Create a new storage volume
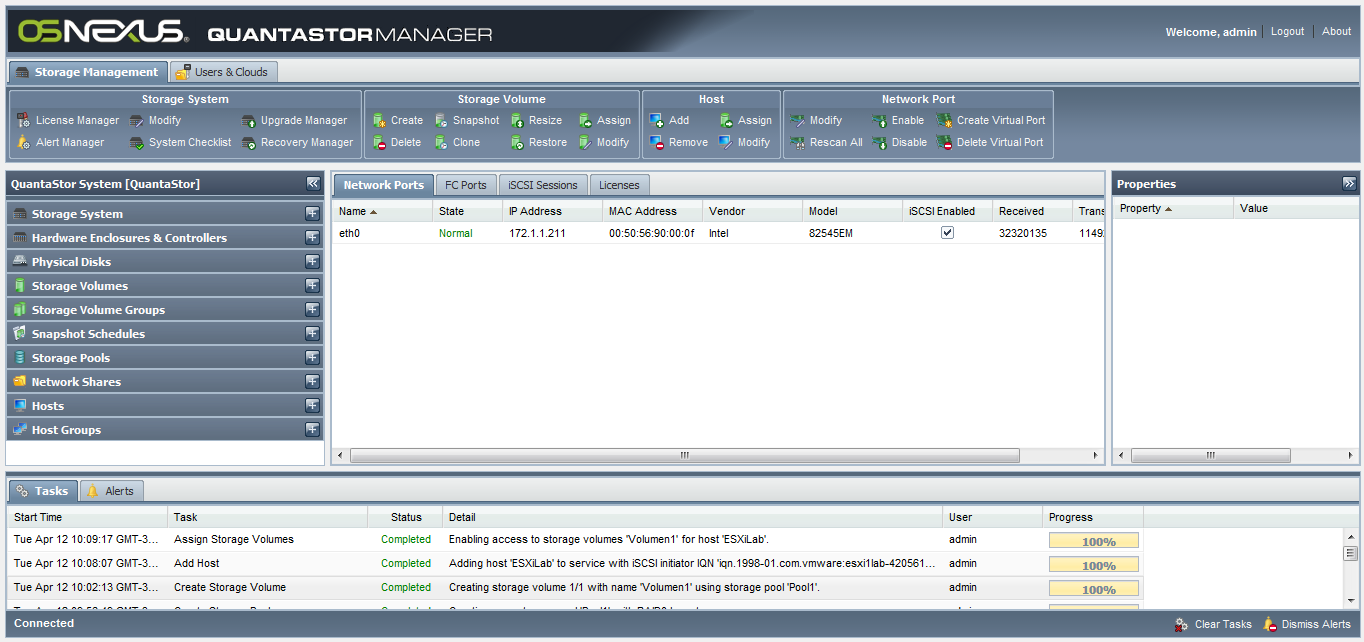 [x=397, y=120]
